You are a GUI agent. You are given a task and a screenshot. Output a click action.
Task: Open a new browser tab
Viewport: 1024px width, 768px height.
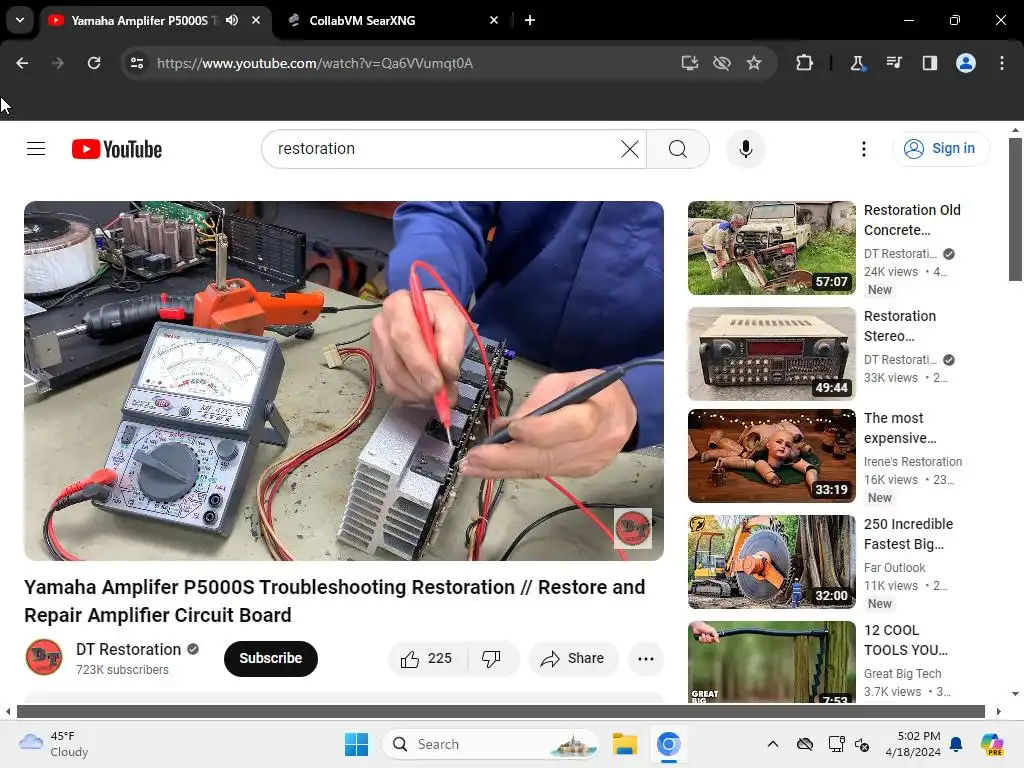coord(530,20)
